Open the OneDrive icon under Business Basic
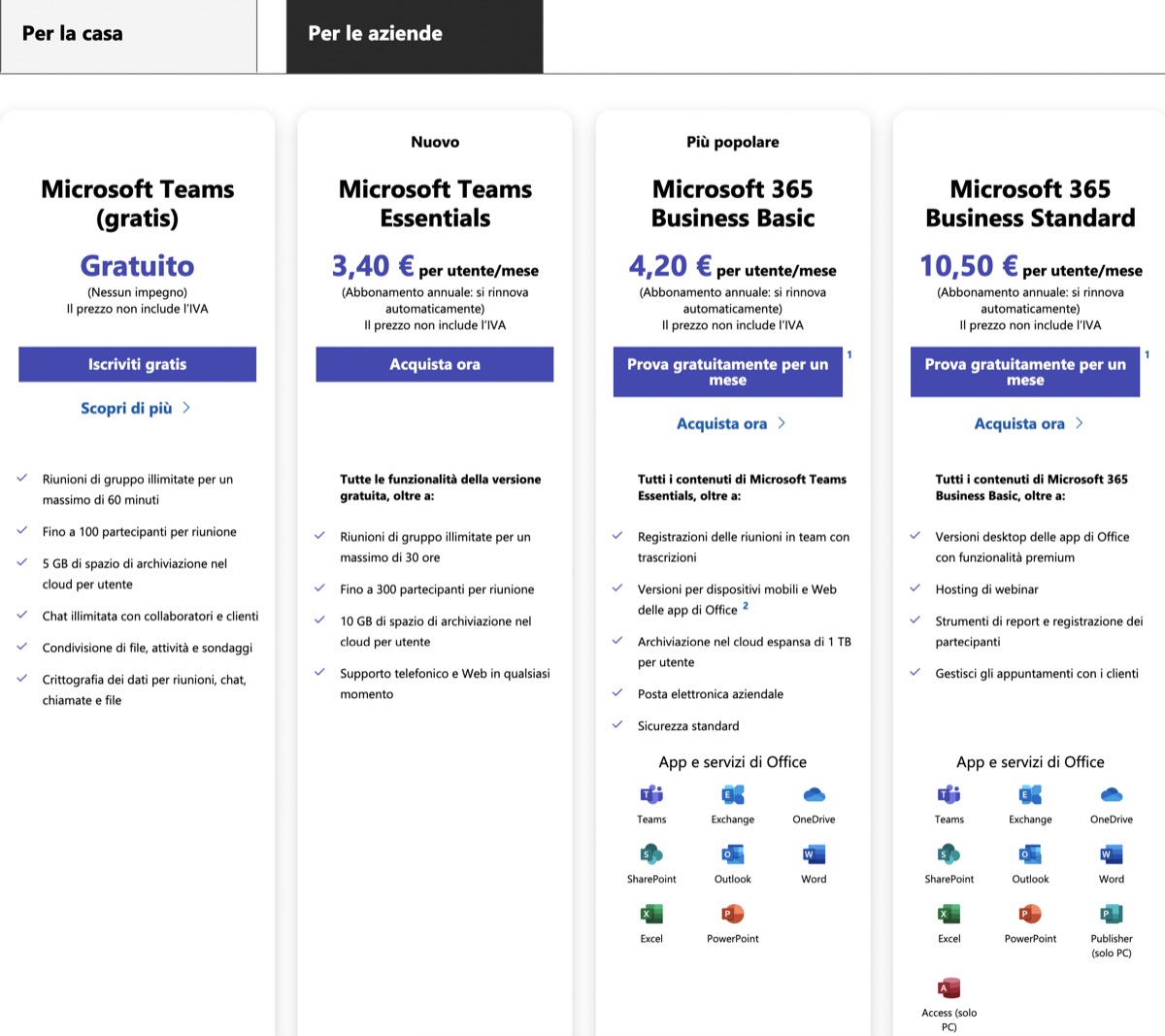The image size is (1165, 1036). click(x=813, y=796)
